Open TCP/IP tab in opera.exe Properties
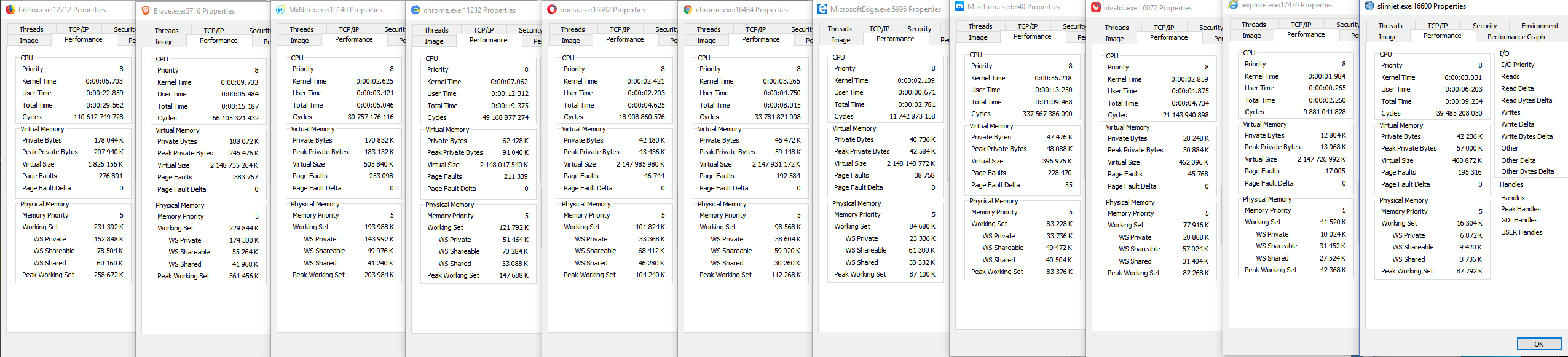 click(620, 29)
